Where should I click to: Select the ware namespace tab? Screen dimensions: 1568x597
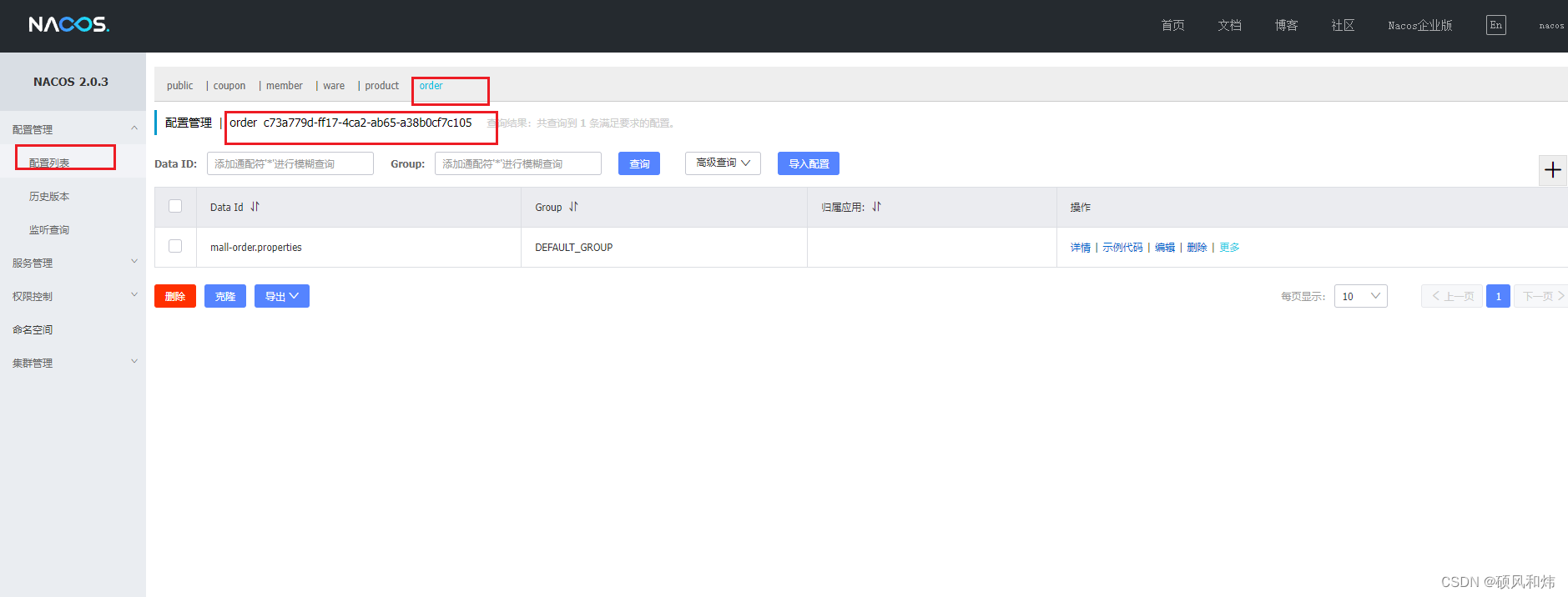click(334, 86)
